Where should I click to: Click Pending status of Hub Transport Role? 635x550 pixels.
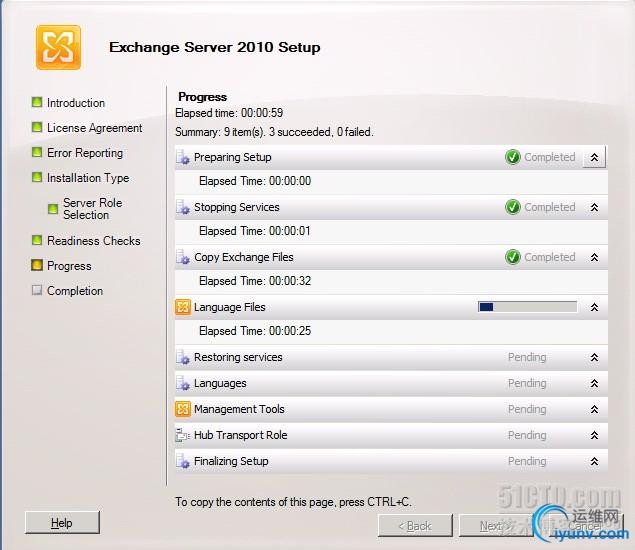pos(527,435)
